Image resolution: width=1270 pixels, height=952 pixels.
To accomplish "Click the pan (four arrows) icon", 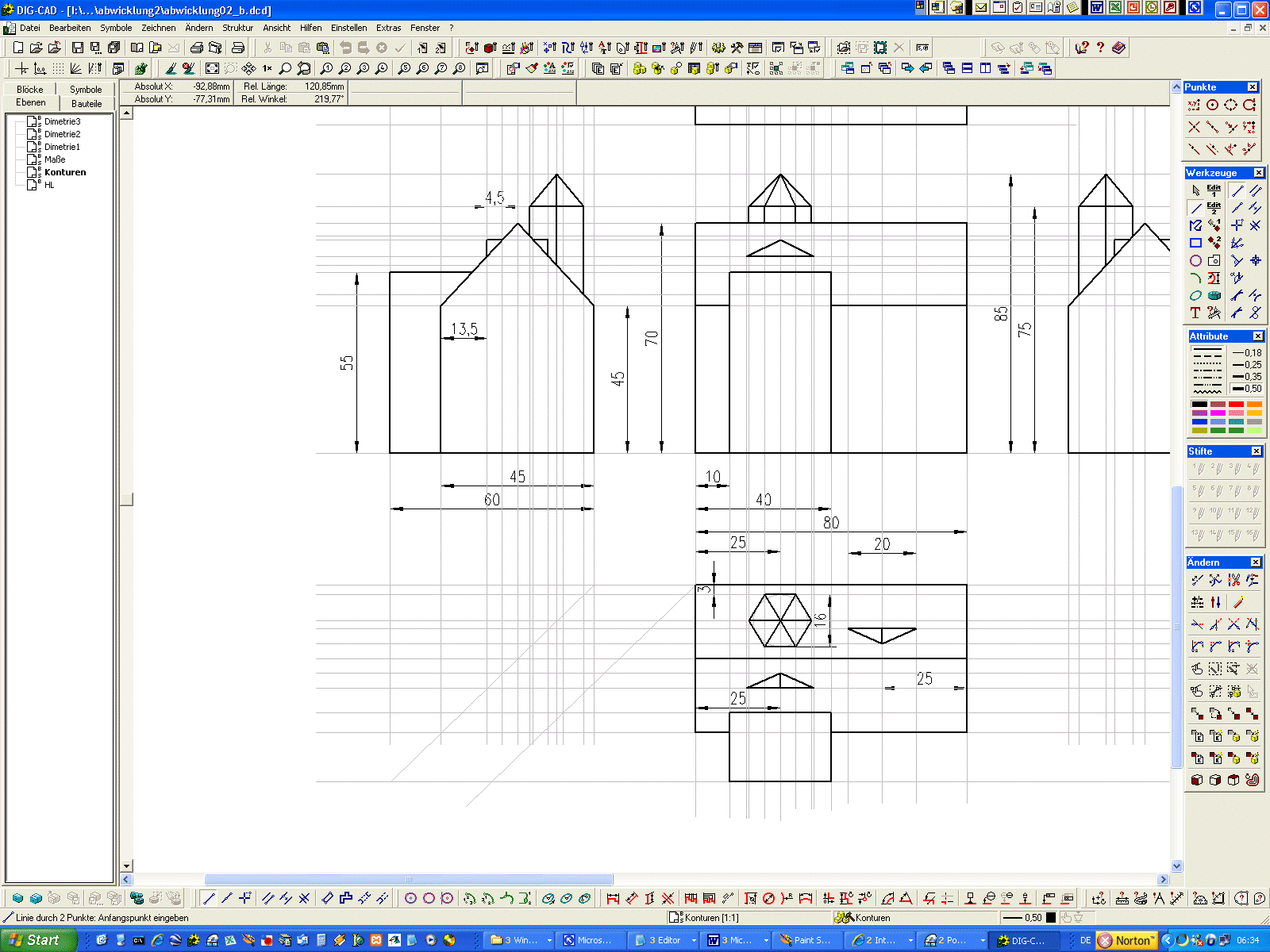I will (249, 69).
